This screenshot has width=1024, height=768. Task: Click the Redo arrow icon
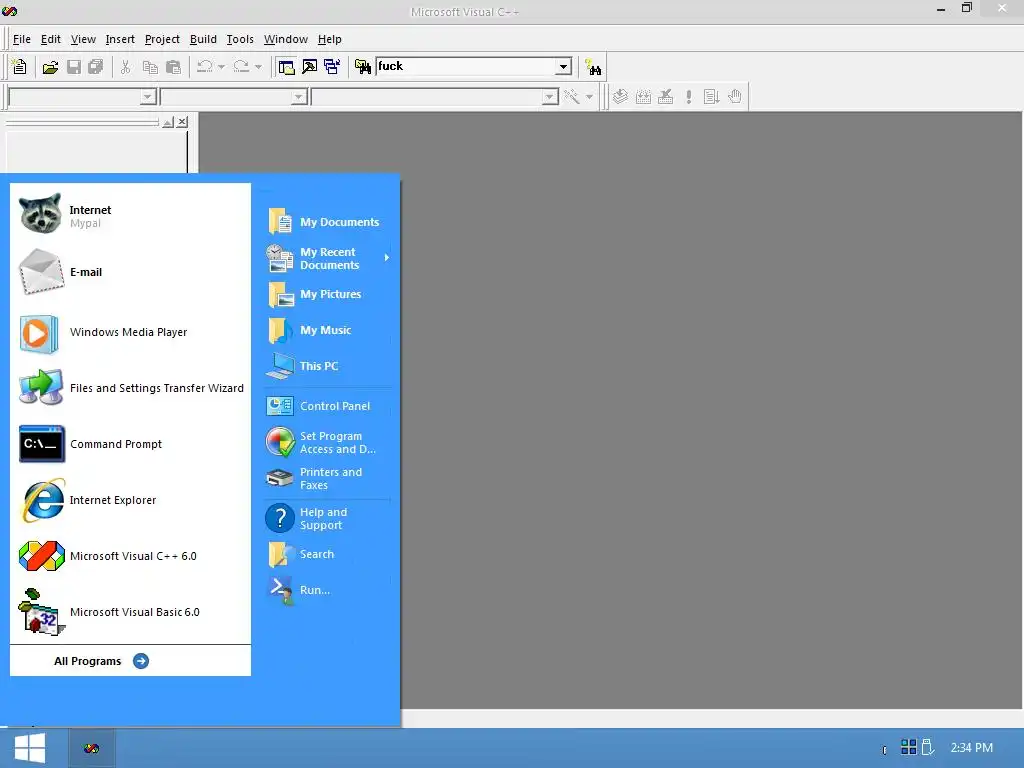tap(241, 67)
